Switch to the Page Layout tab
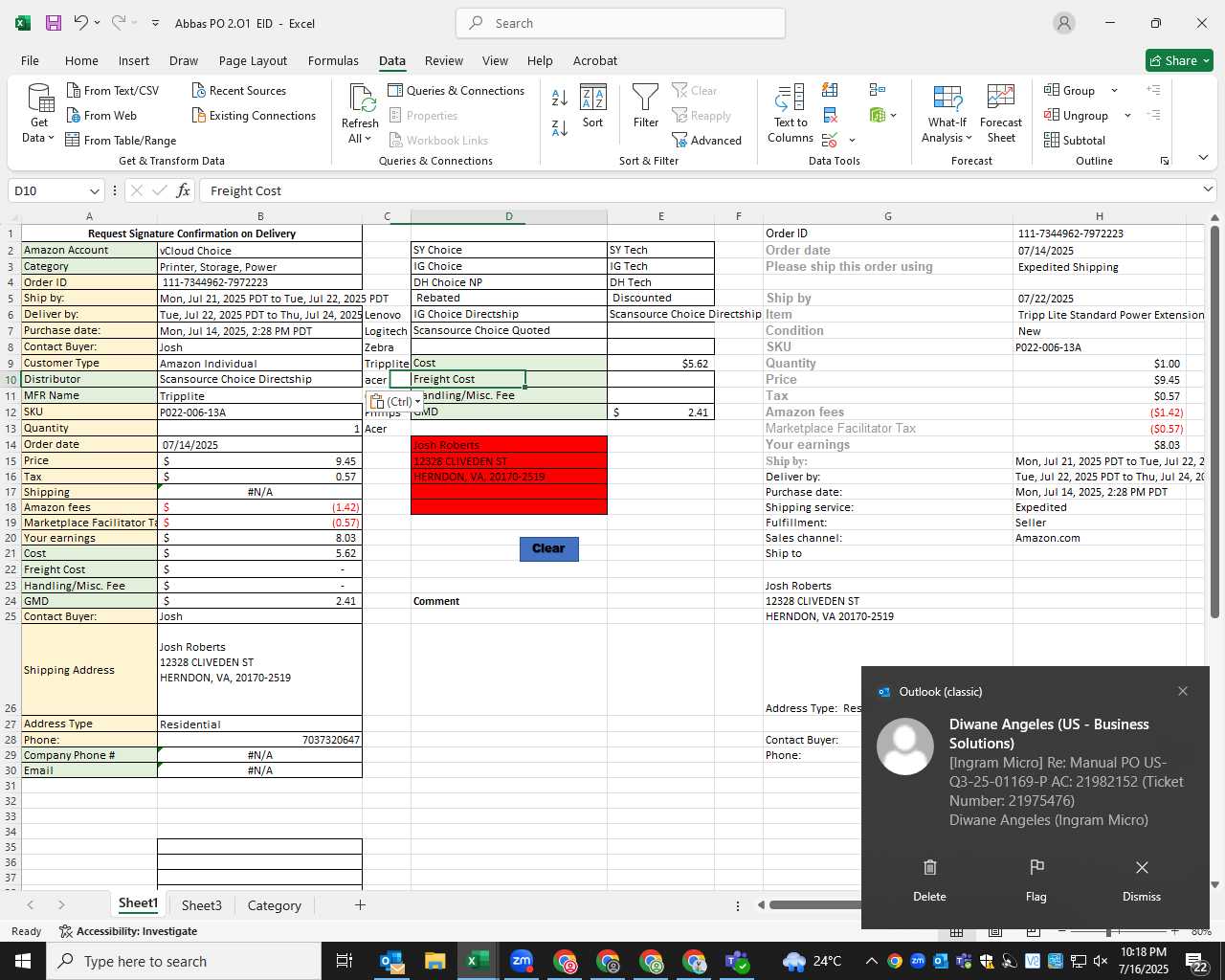The width and height of the screenshot is (1225, 980). pyautogui.click(x=253, y=60)
